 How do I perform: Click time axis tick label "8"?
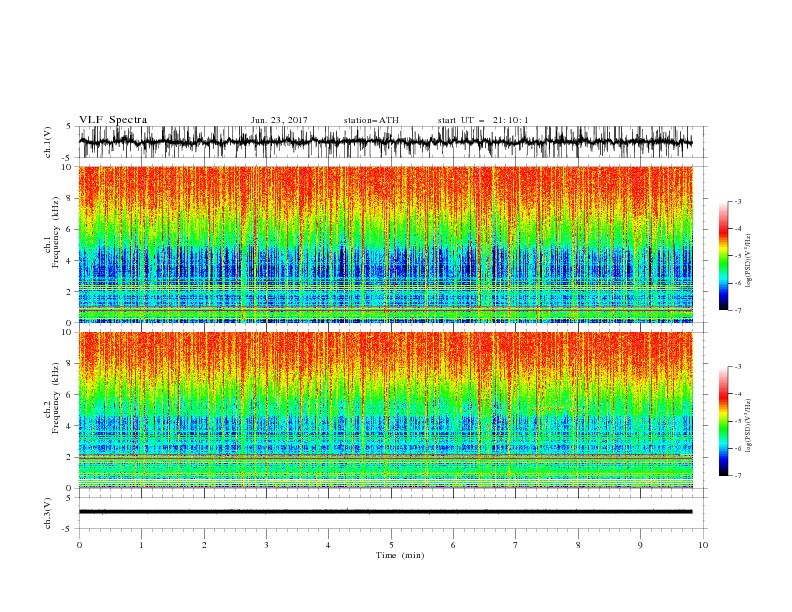coord(578,545)
